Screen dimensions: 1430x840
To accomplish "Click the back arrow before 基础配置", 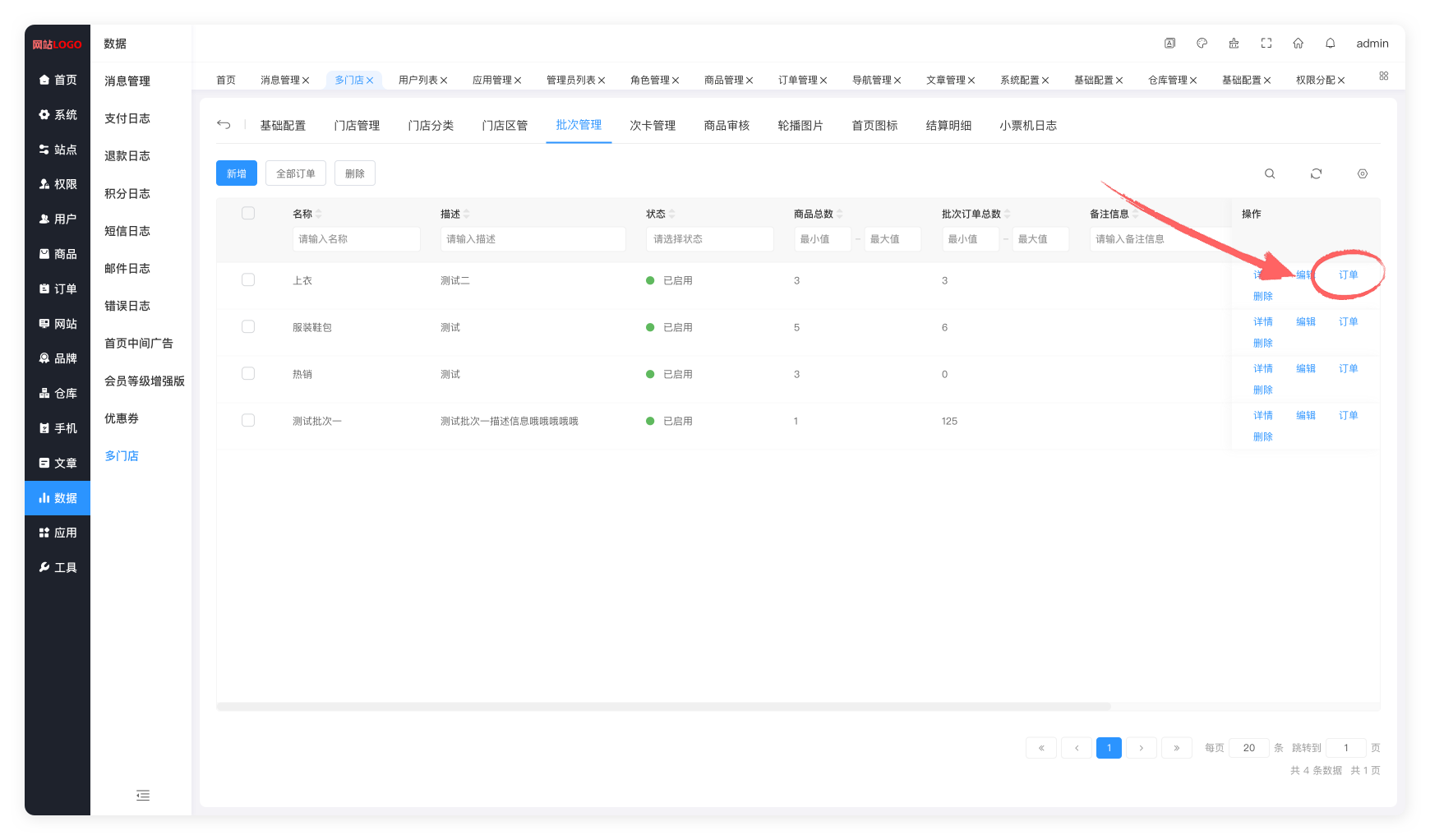I will [x=224, y=125].
